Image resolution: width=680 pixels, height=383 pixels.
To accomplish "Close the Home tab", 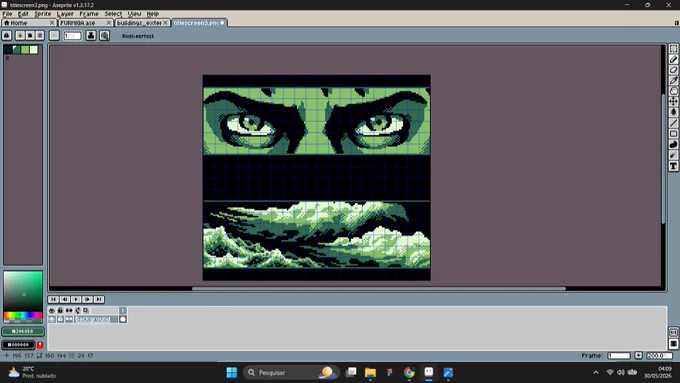I will point(52,23).
